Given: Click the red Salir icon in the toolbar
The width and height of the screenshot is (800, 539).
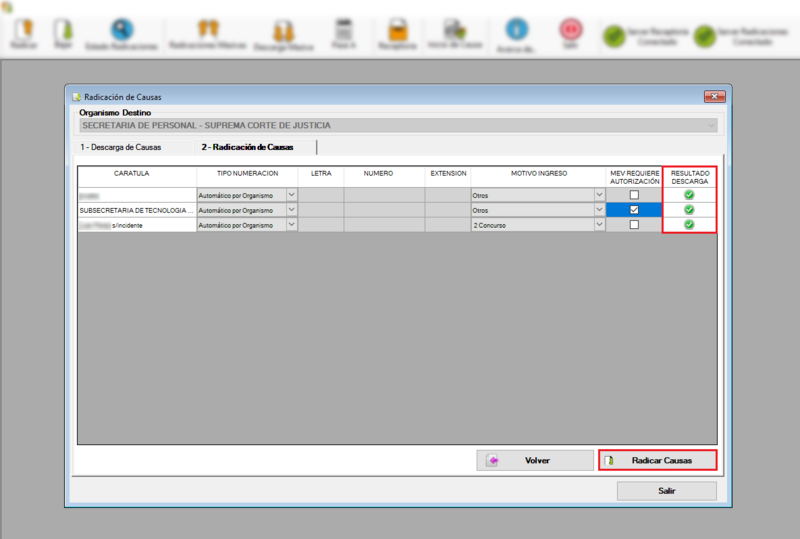Looking at the screenshot, I should 570,29.
